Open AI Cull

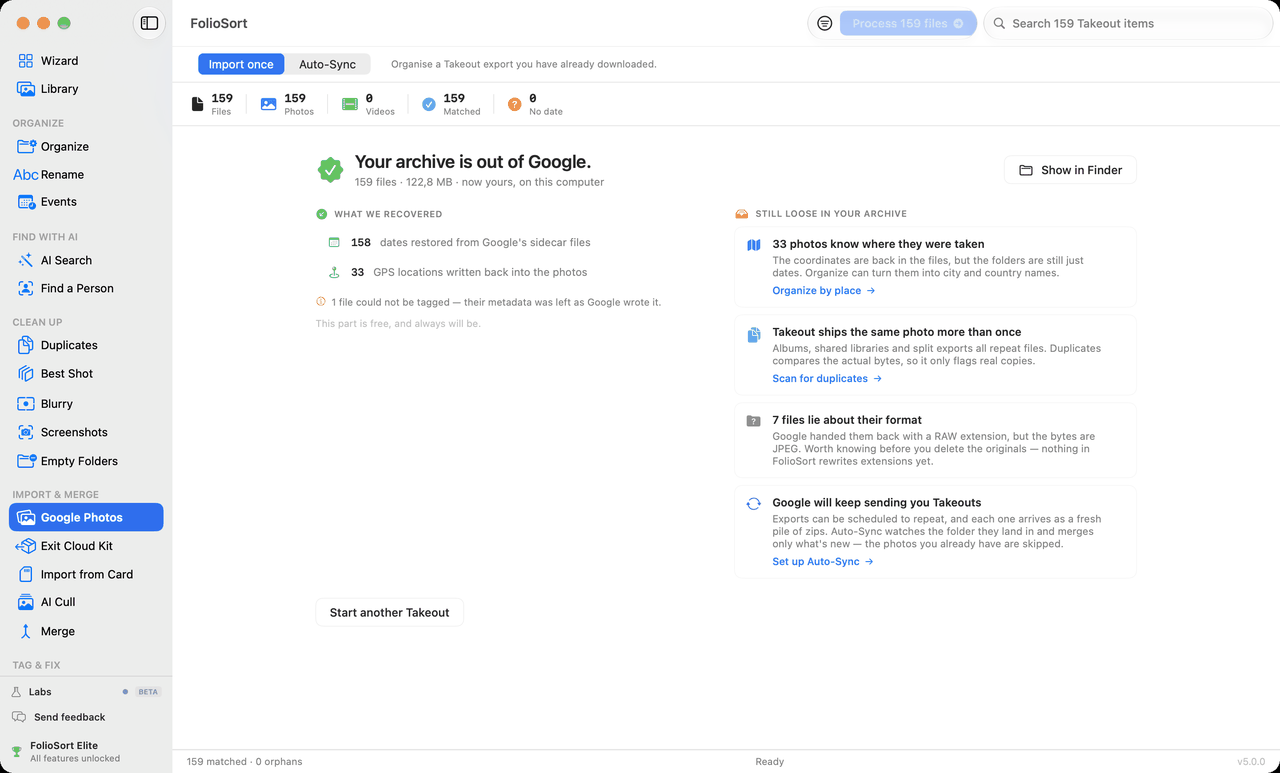tap(86, 602)
